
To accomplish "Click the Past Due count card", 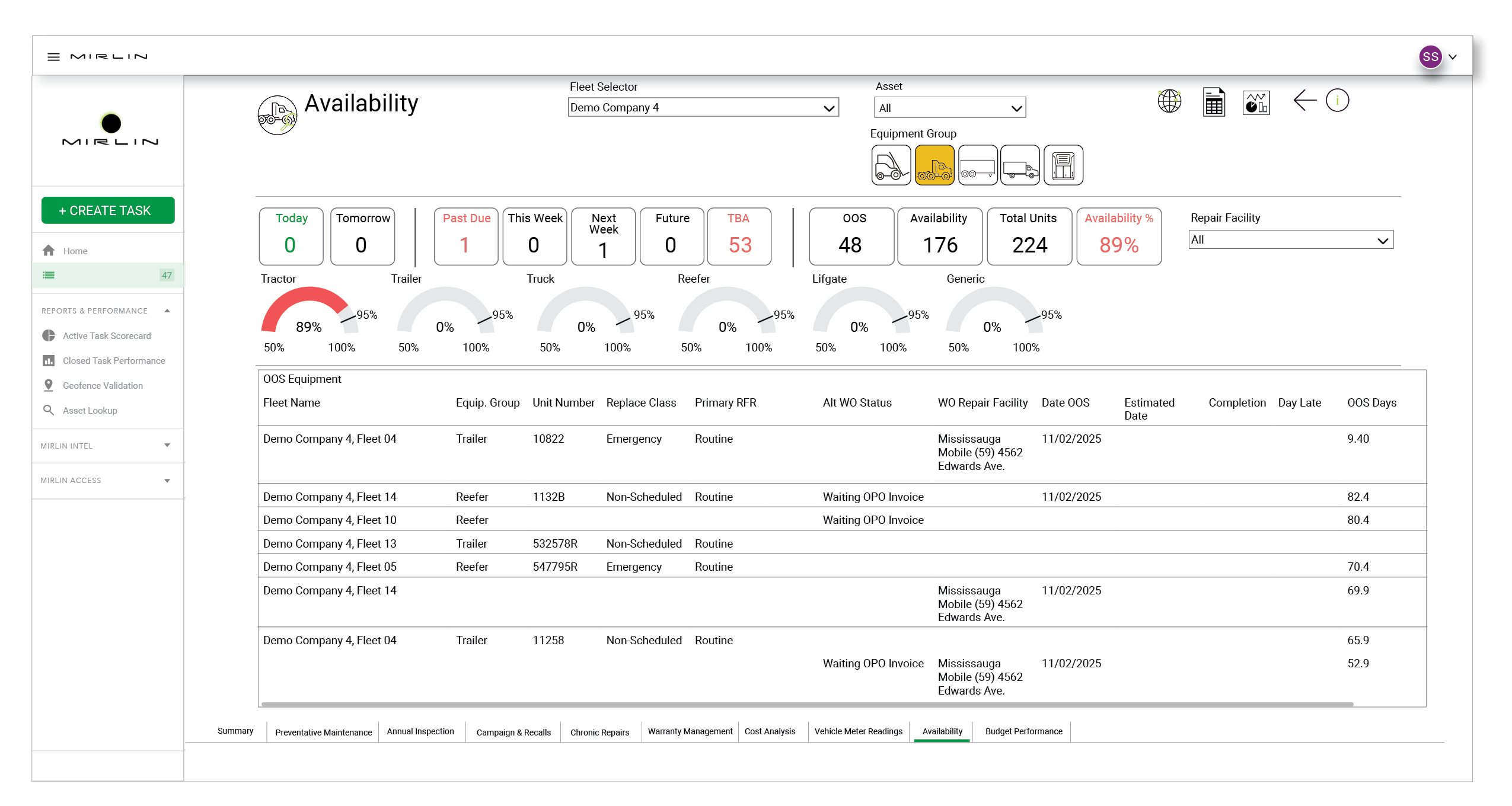I will coord(466,236).
